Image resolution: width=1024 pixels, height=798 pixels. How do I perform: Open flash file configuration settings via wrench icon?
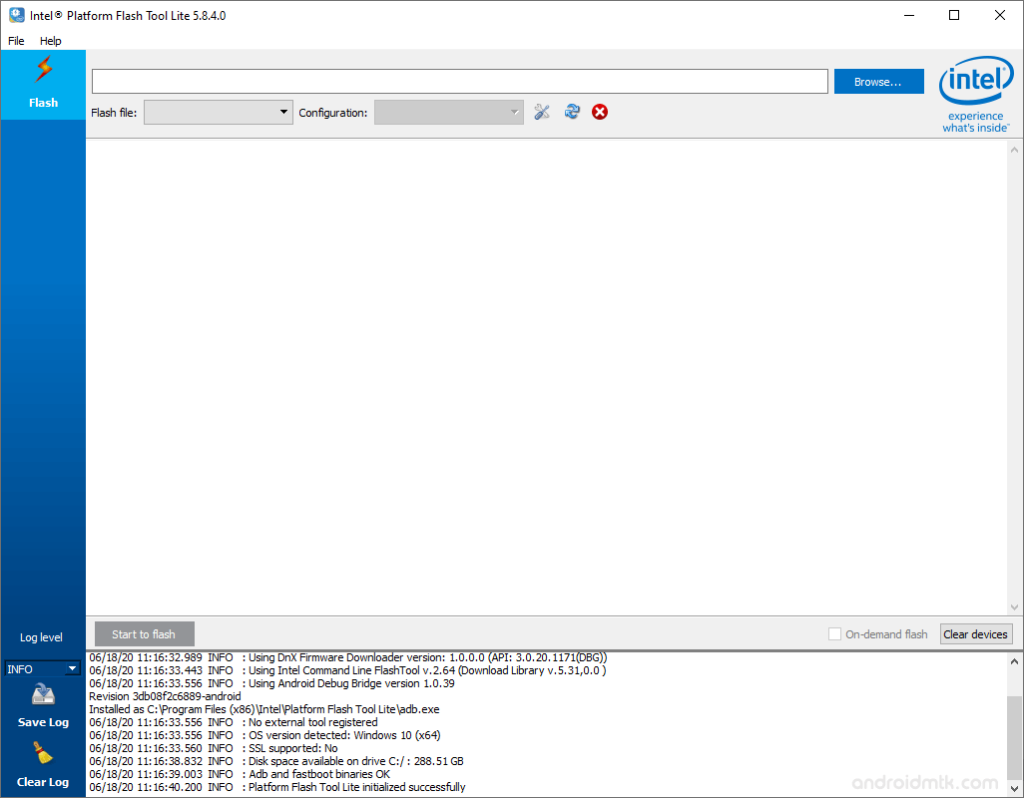(x=542, y=112)
